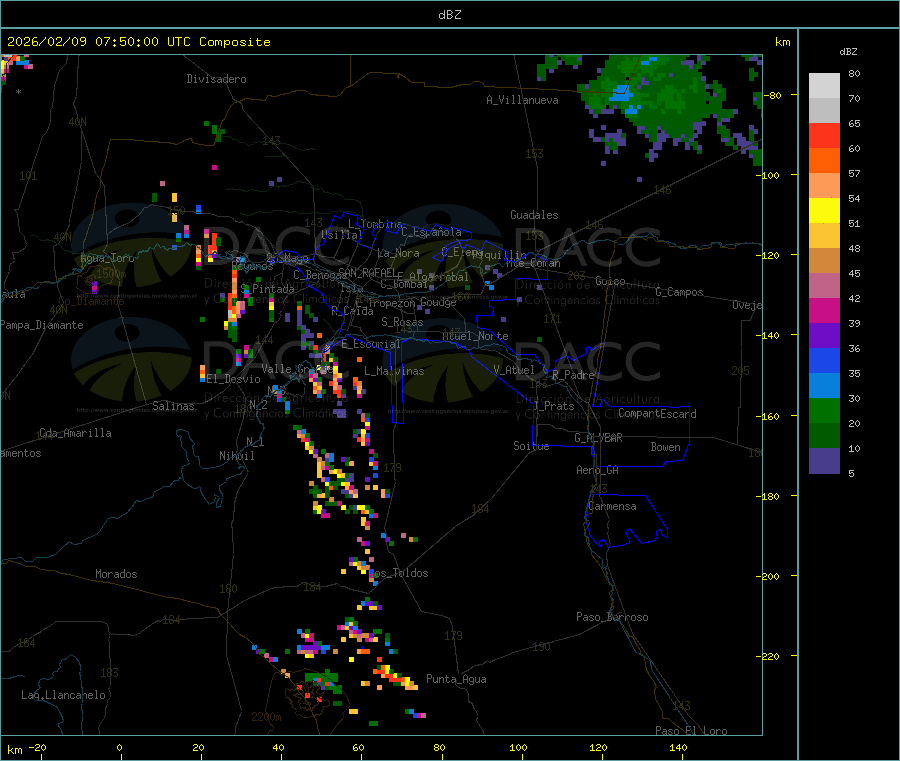The image size is (900, 761).
Task: Click the 'dBZ' title at the top
Action: coord(449,15)
